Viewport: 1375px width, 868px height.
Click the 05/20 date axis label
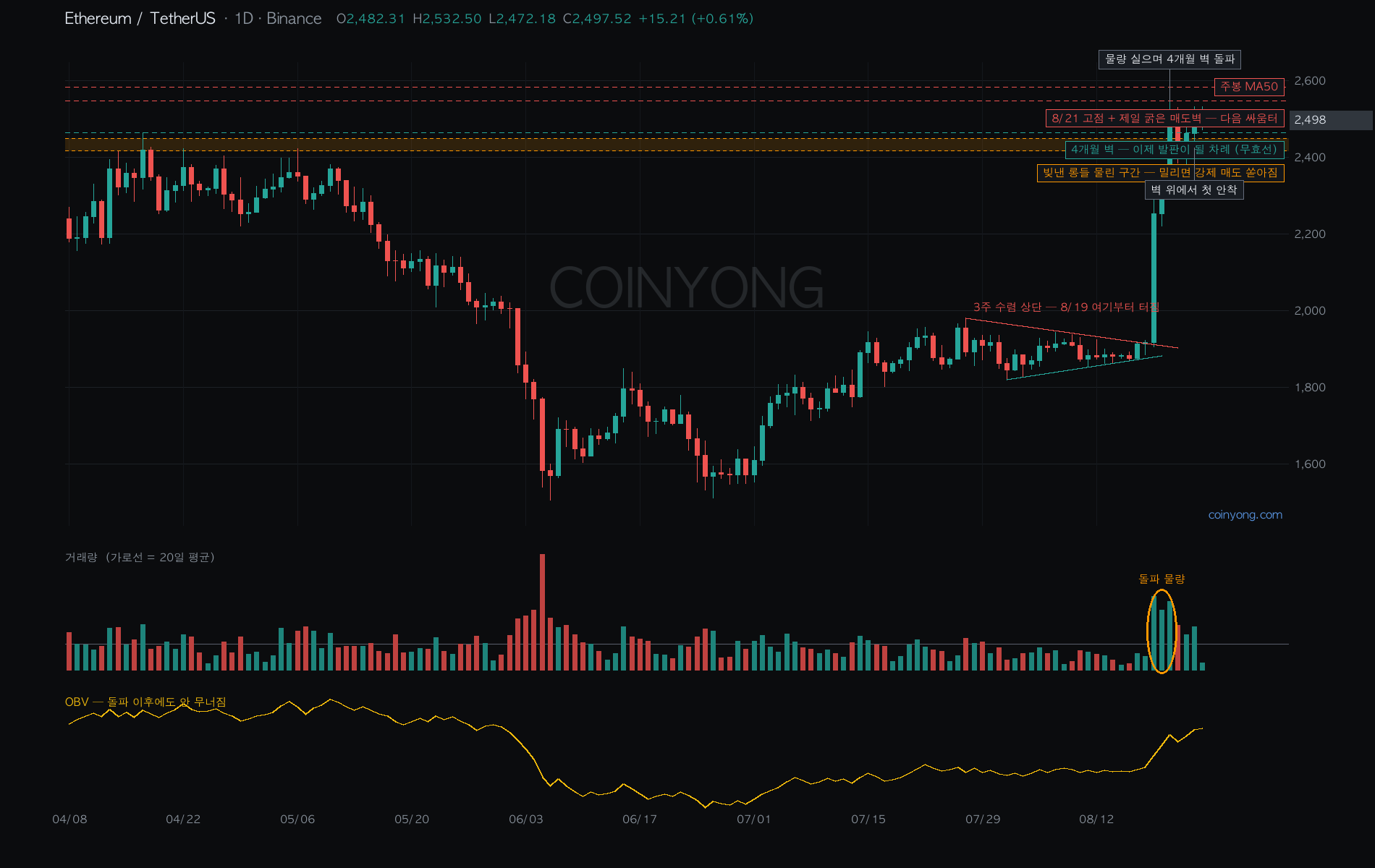[x=412, y=820]
